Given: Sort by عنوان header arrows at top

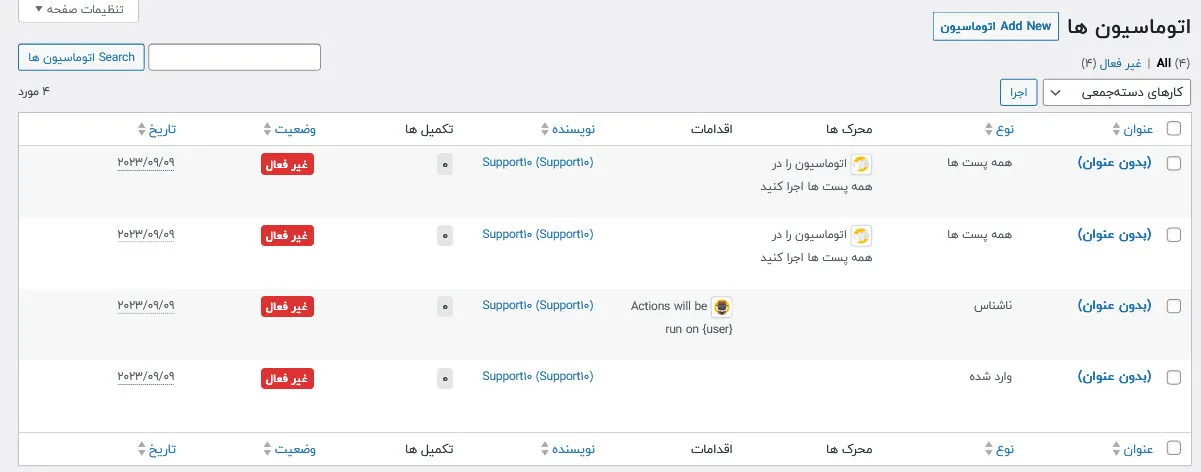Looking at the screenshot, I should [1117, 130].
